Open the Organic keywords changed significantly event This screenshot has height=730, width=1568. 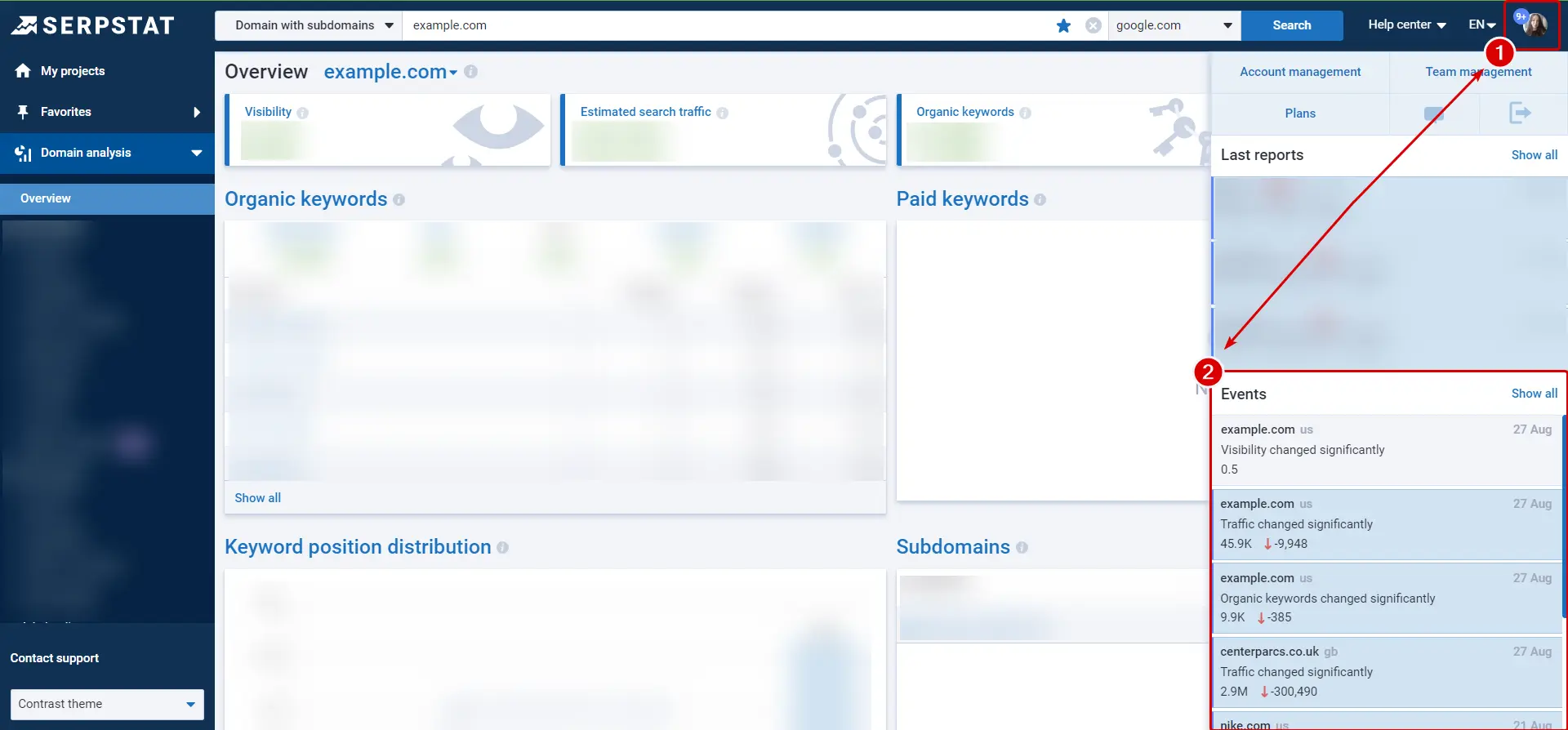click(x=1387, y=598)
